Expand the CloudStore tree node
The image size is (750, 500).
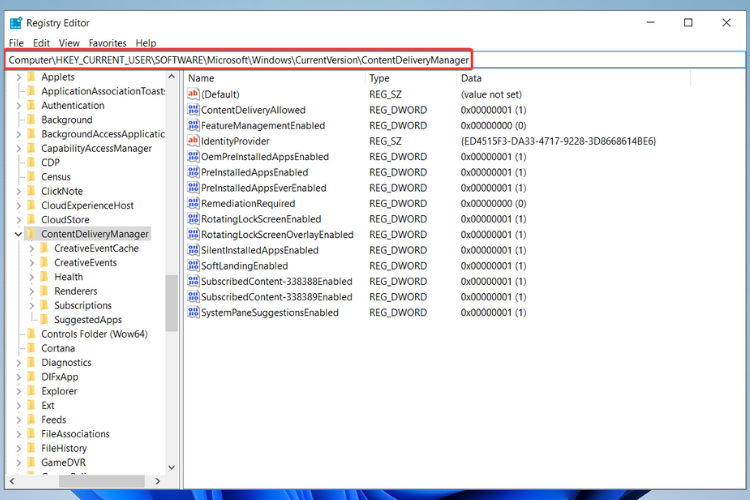18,220
